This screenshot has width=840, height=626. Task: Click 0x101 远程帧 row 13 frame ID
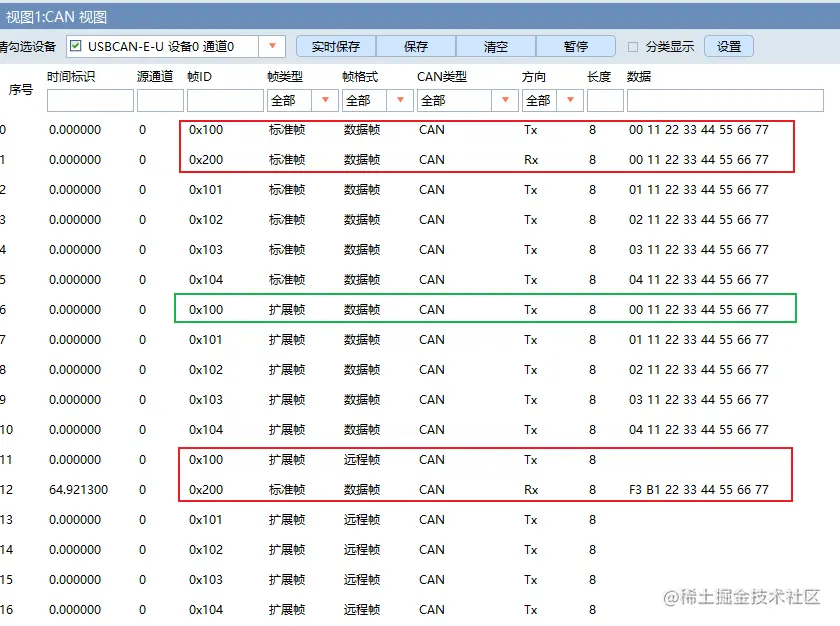coord(206,519)
